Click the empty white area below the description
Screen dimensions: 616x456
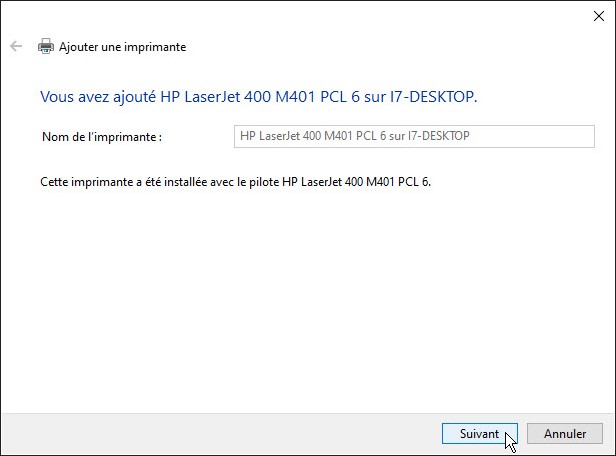(x=300, y=300)
